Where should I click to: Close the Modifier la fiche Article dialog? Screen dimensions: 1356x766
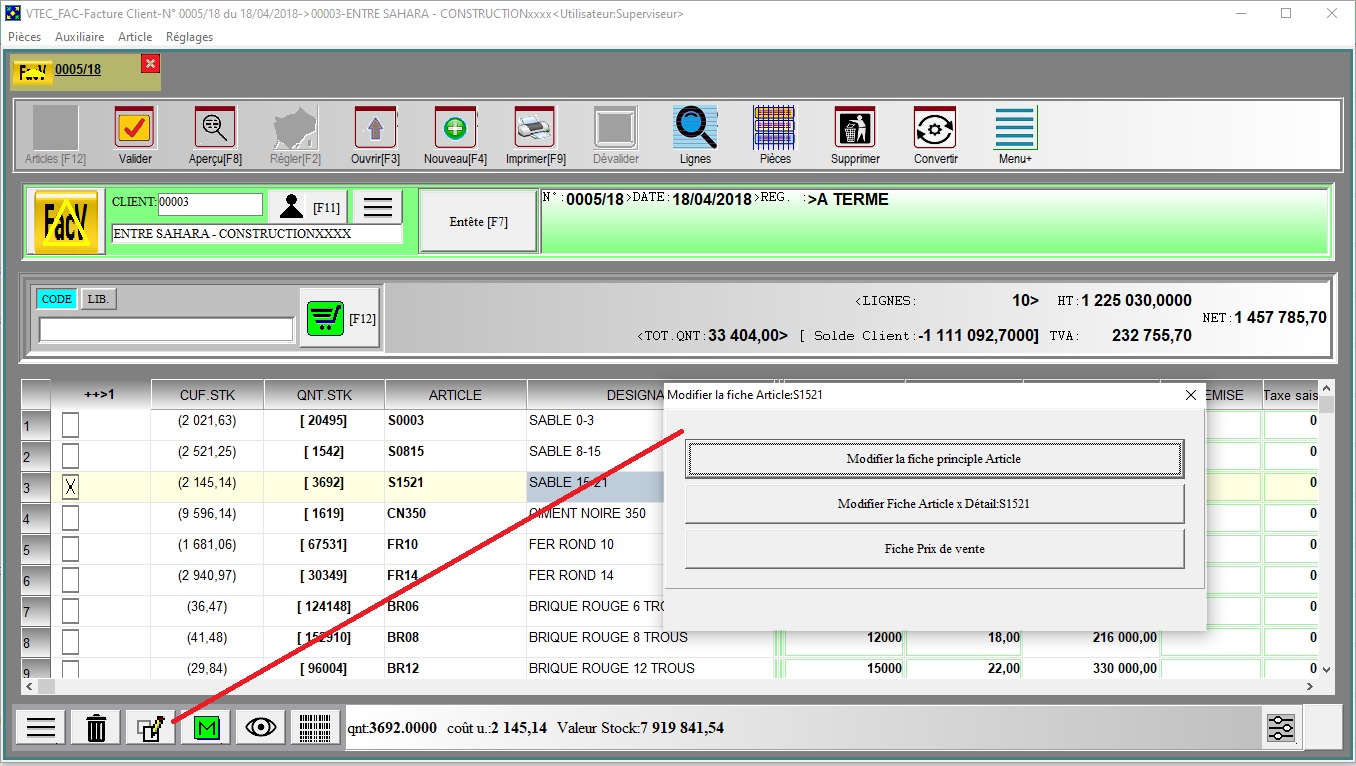1190,395
